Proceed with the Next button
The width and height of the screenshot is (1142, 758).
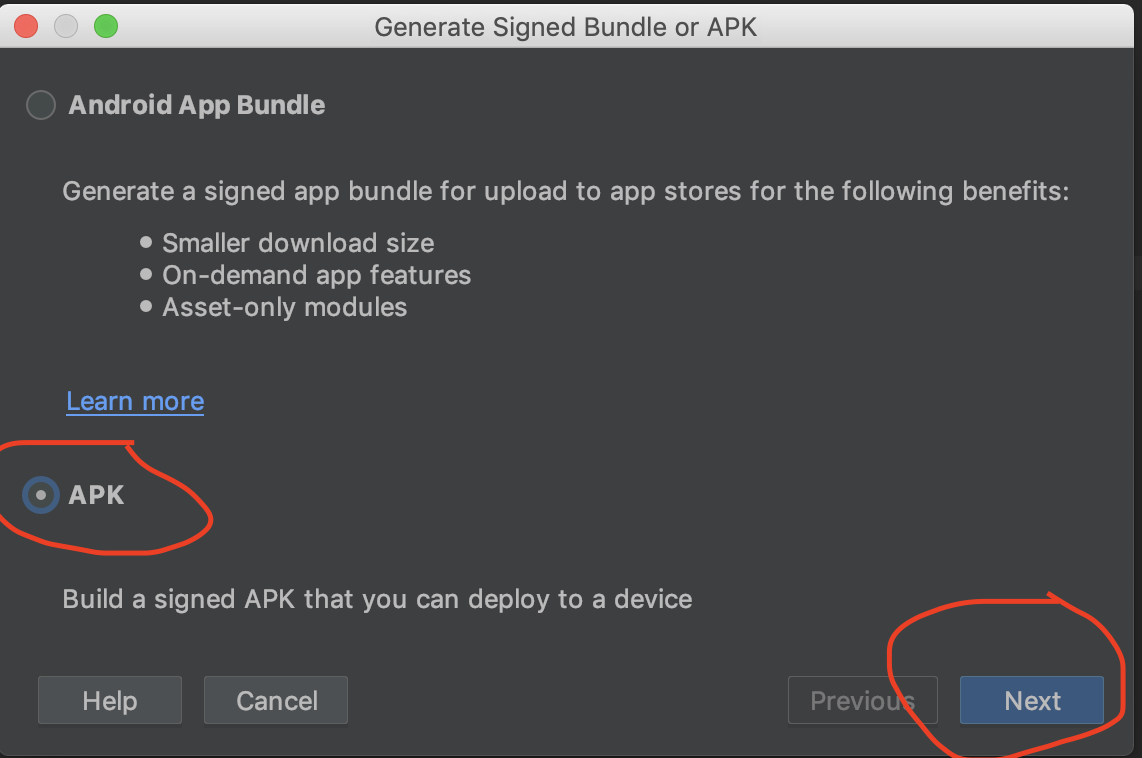(x=1032, y=700)
